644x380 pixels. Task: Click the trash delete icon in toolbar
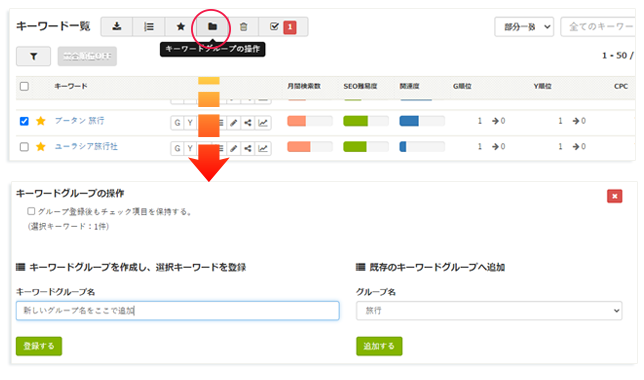point(244,27)
